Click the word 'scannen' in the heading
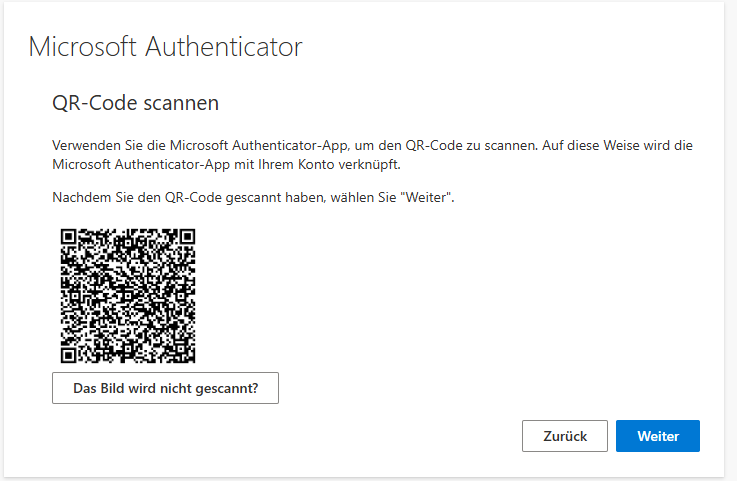737x481 pixels. pos(181,104)
